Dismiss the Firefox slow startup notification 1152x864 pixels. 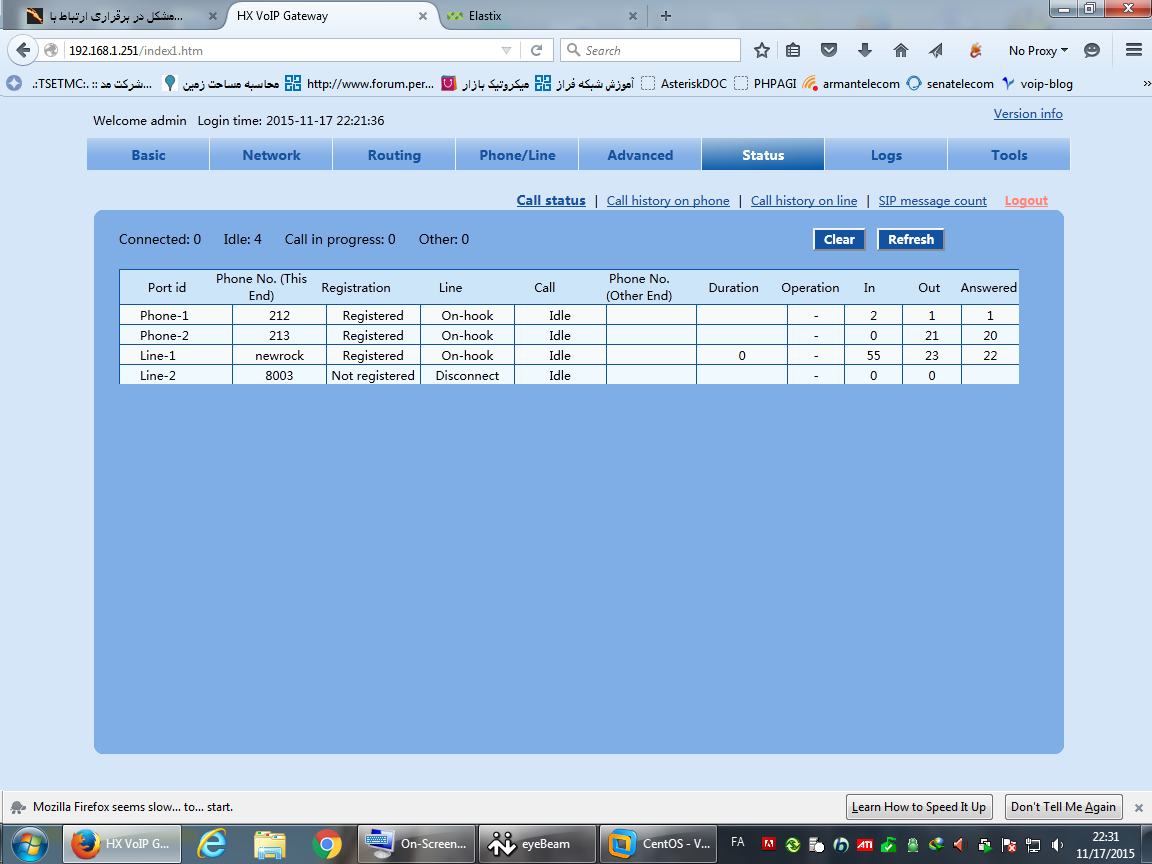[1138, 808]
